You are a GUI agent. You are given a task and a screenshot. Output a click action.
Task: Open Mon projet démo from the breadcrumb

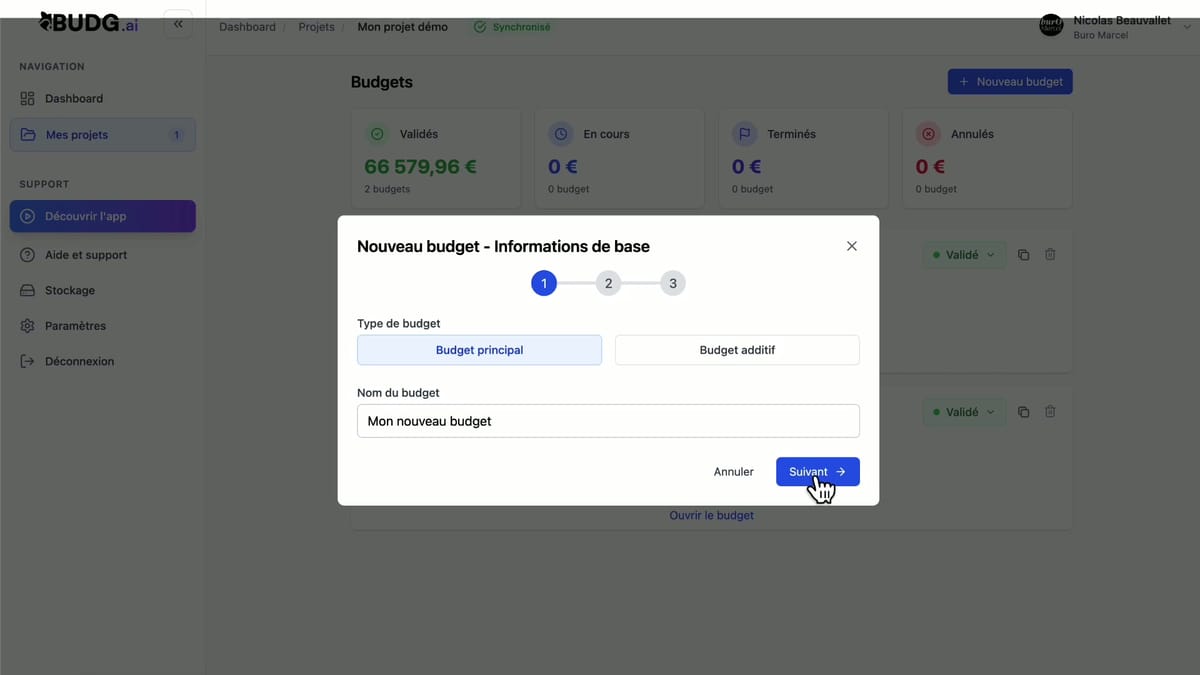402,27
